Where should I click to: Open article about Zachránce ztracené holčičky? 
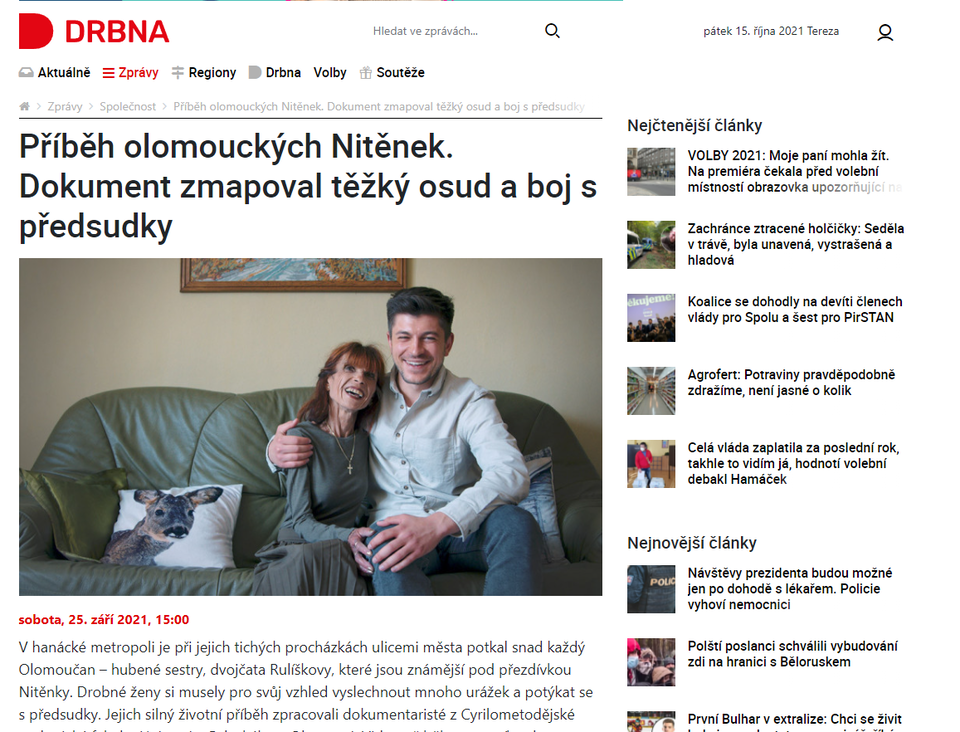click(x=796, y=244)
